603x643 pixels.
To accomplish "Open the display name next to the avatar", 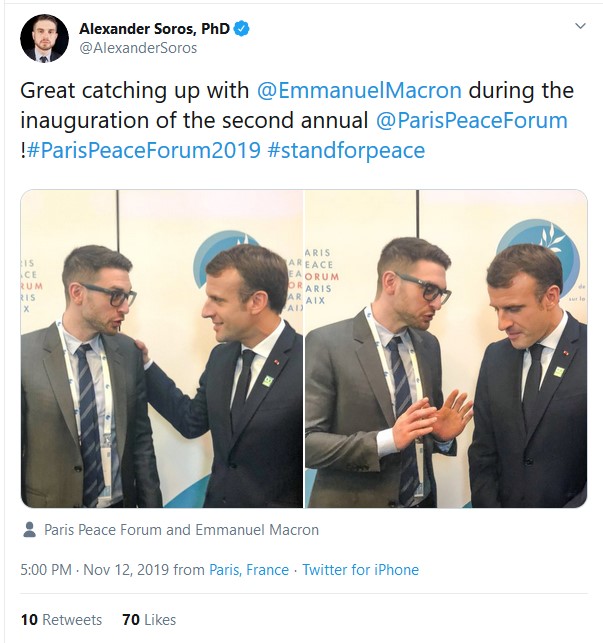I will [x=154, y=29].
